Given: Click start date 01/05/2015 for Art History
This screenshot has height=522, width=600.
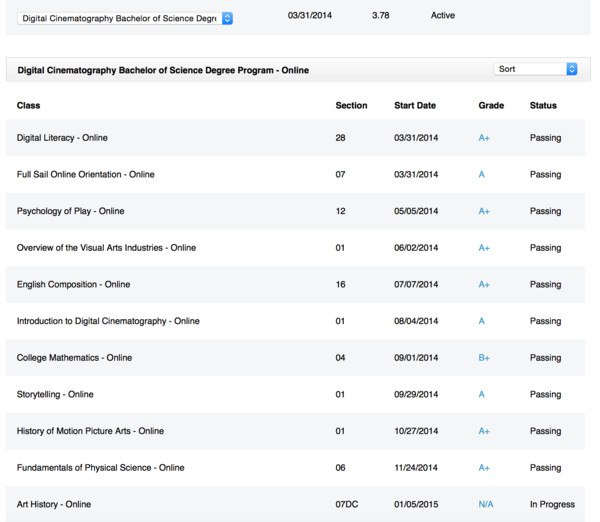Looking at the screenshot, I should 416,504.
